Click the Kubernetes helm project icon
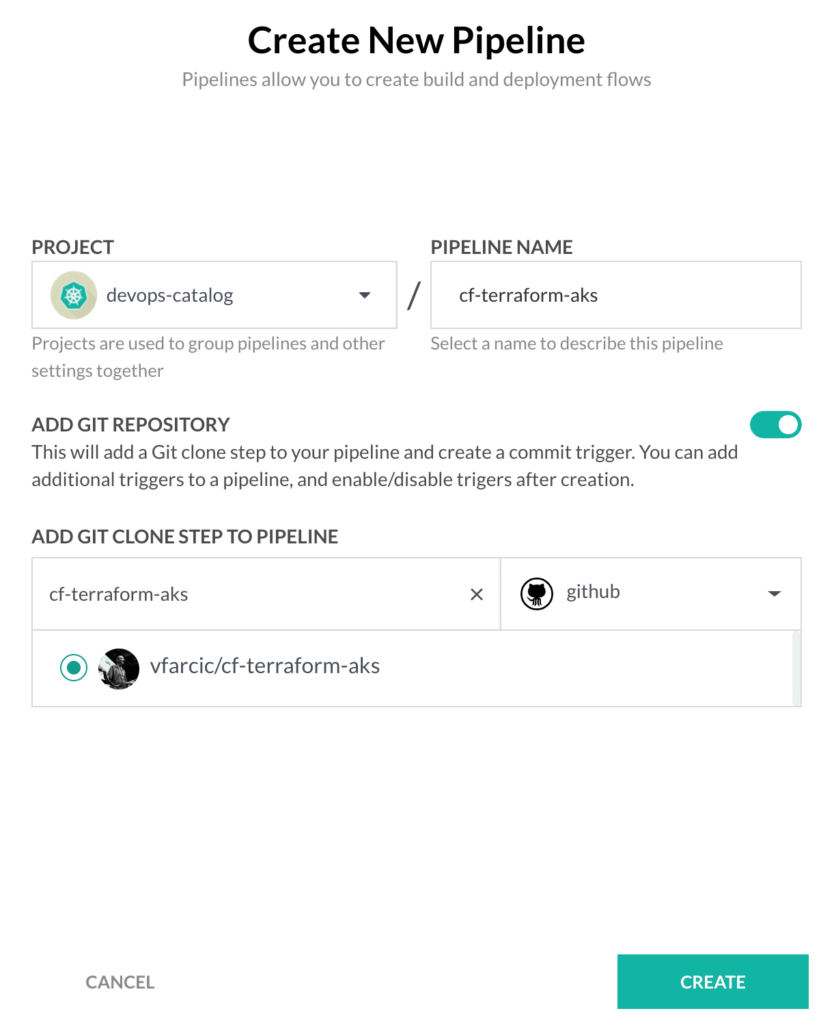The height and width of the screenshot is (1024, 821). point(74,295)
